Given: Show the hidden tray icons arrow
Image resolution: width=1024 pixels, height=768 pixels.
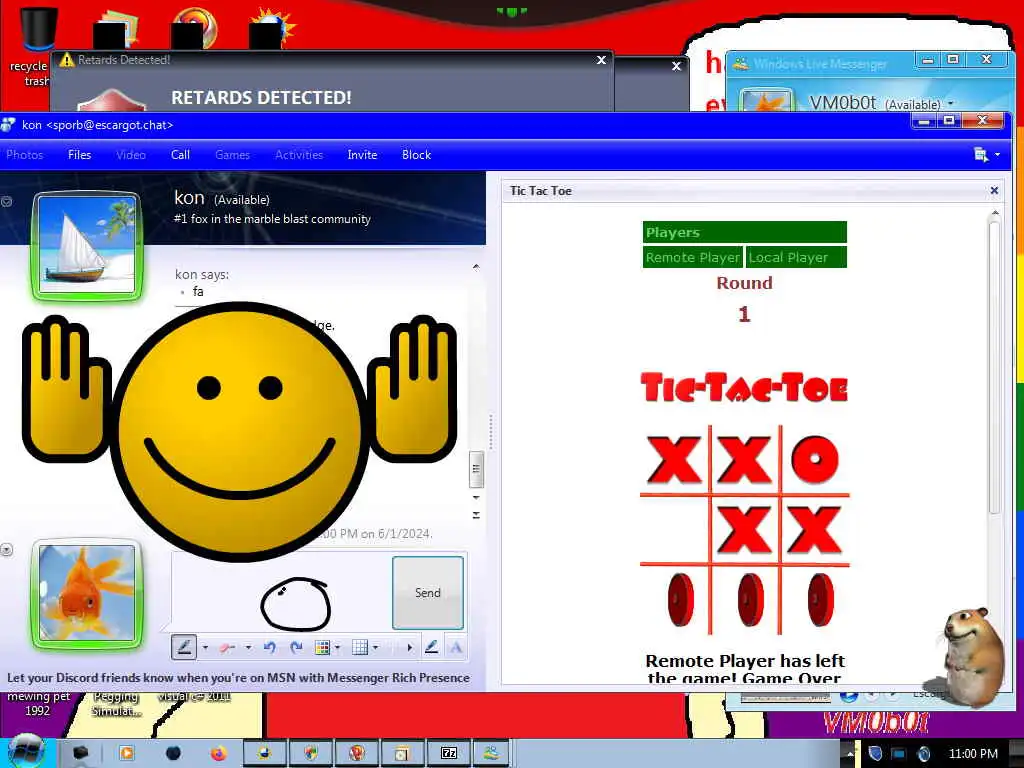Looking at the screenshot, I should coord(849,754).
